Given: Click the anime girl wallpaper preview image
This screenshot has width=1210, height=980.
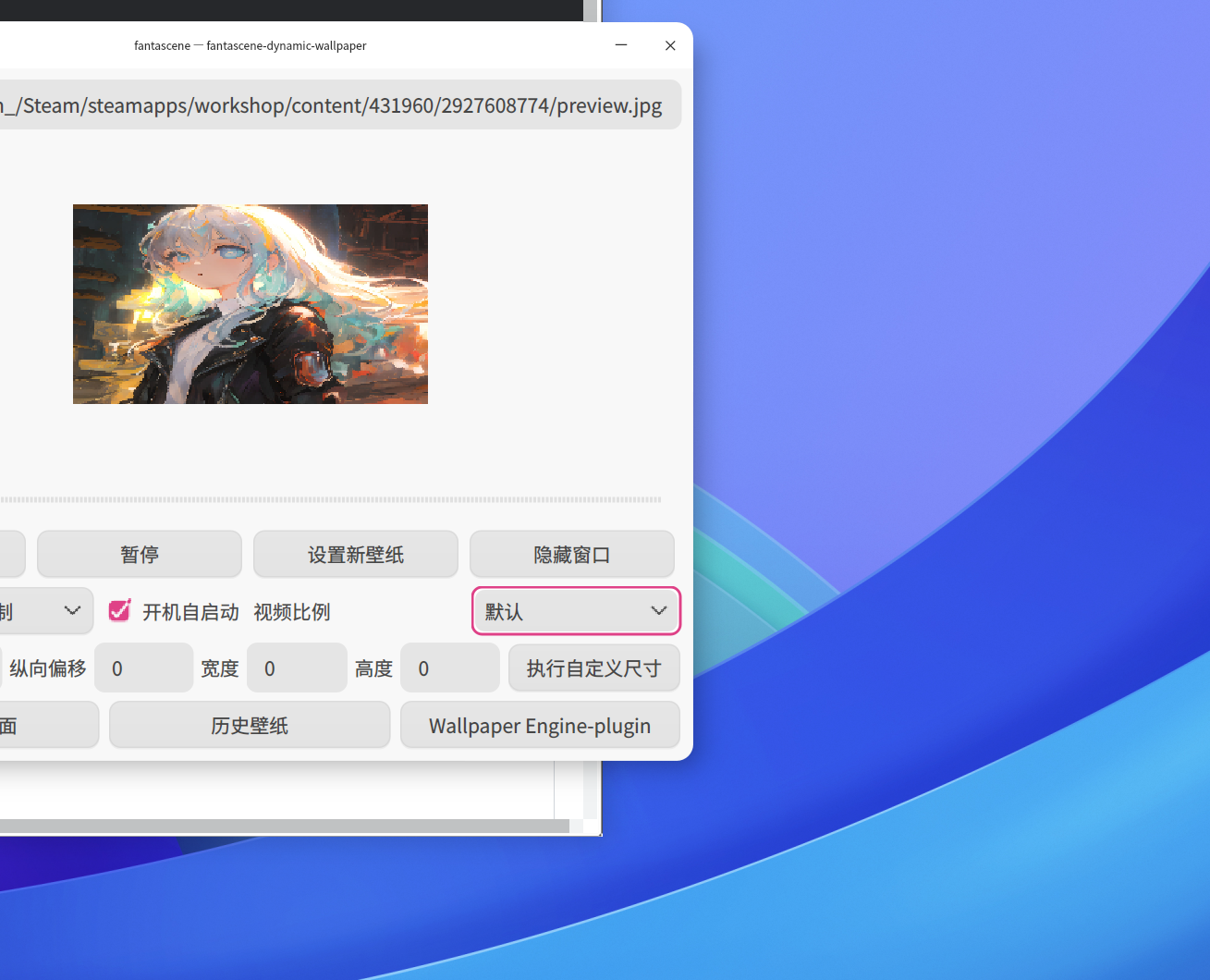Looking at the screenshot, I should tap(251, 304).
